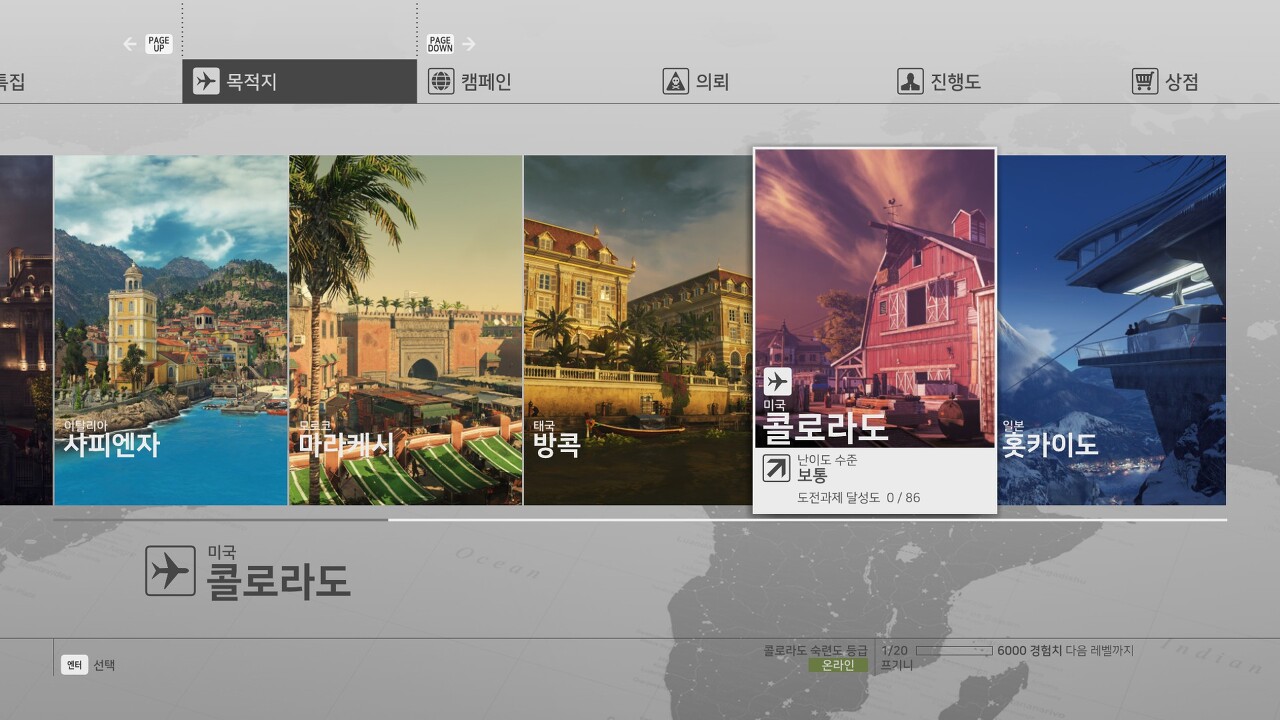The height and width of the screenshot is (720, 1280).
Task: Click the 엔터 key select prompt
Action: (74, 664)
